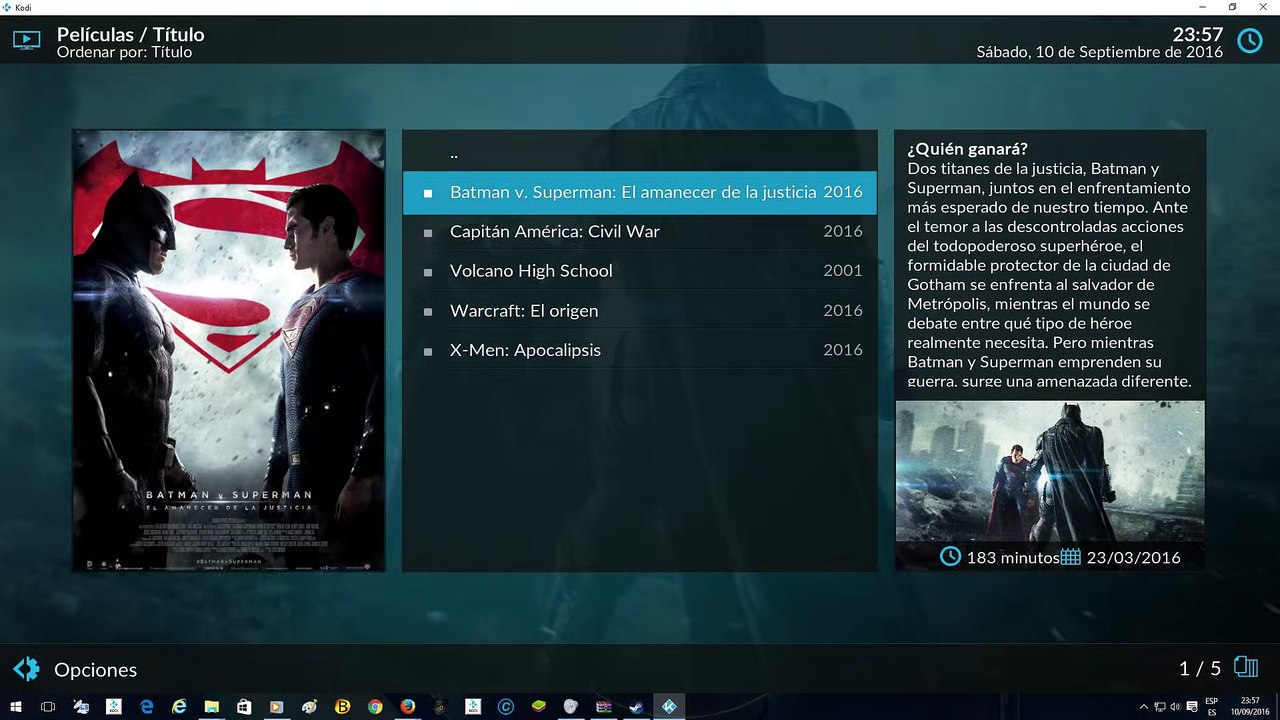Select Warcraft: El origen

tap(640, 311)
